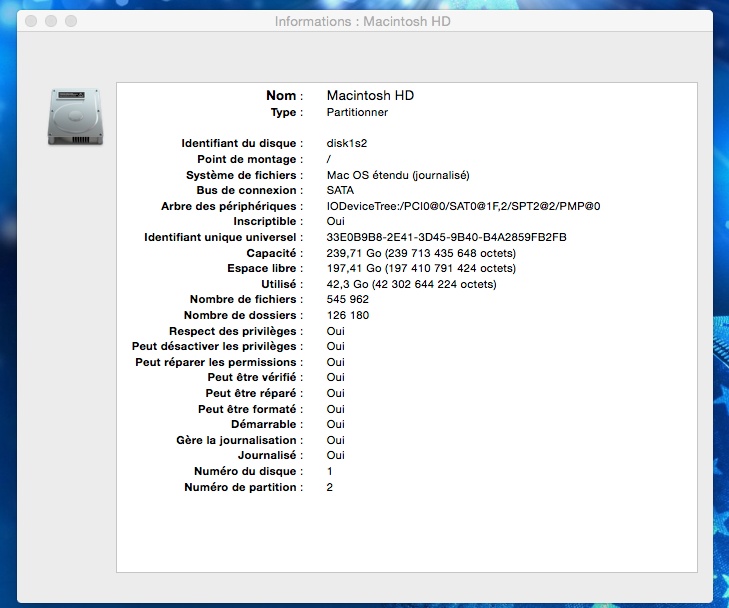Click 'Oui' next to Journalisé
The height and width of the screenshot is (608, 729).
click(336, 455)
